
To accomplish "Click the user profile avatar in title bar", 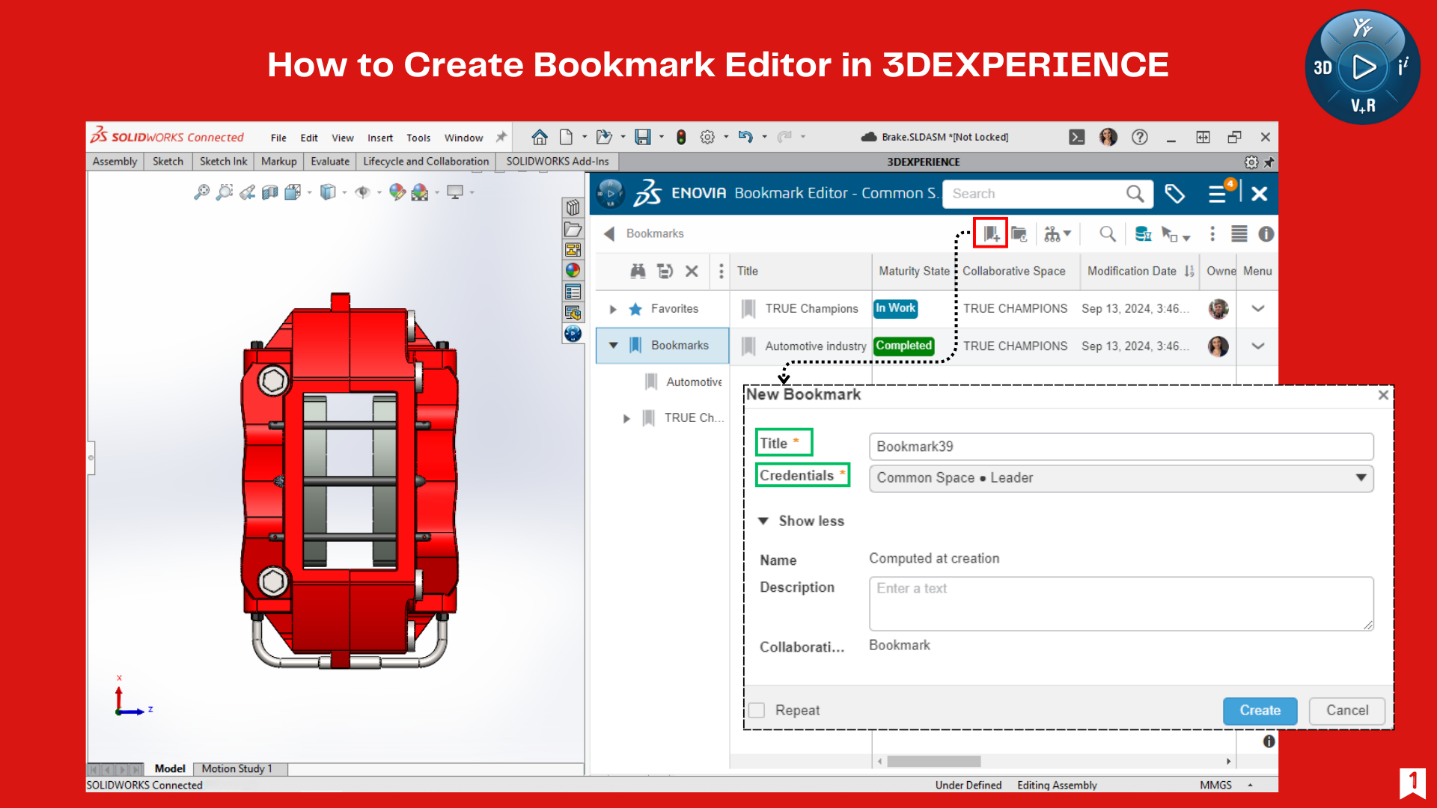I will point(1108,137).
